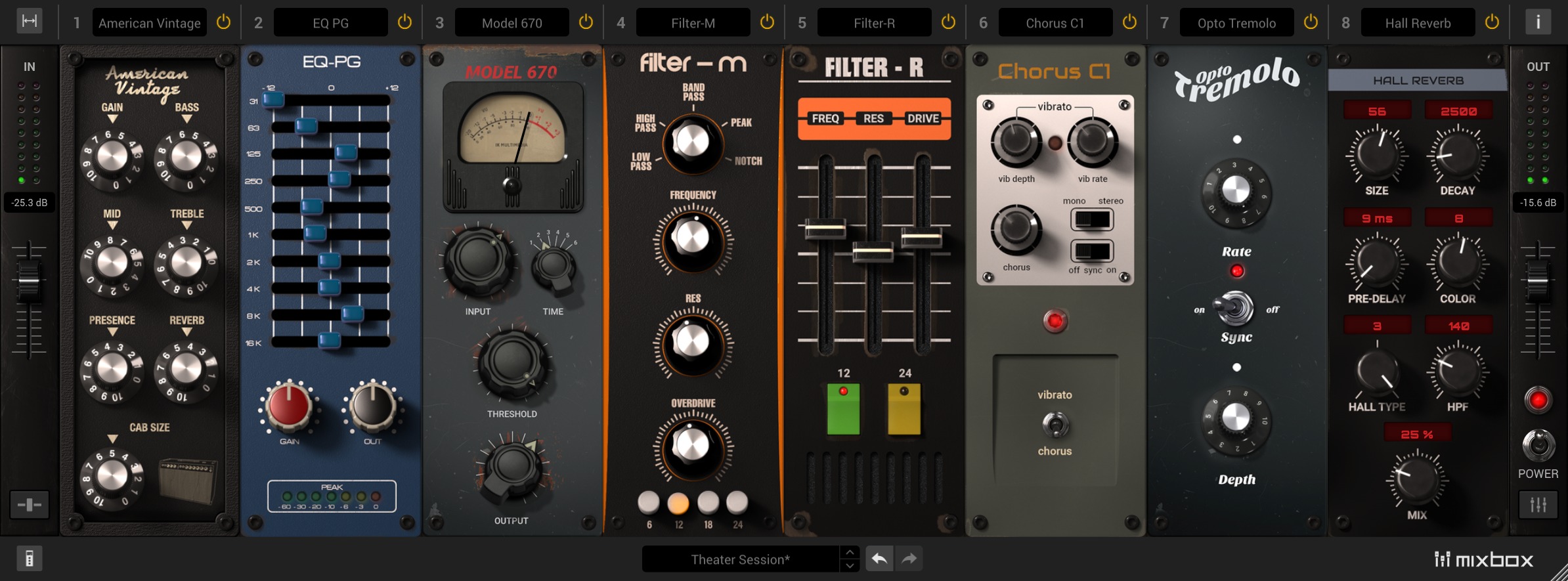Click the EQ-PG OUT knob

point(372,406)
